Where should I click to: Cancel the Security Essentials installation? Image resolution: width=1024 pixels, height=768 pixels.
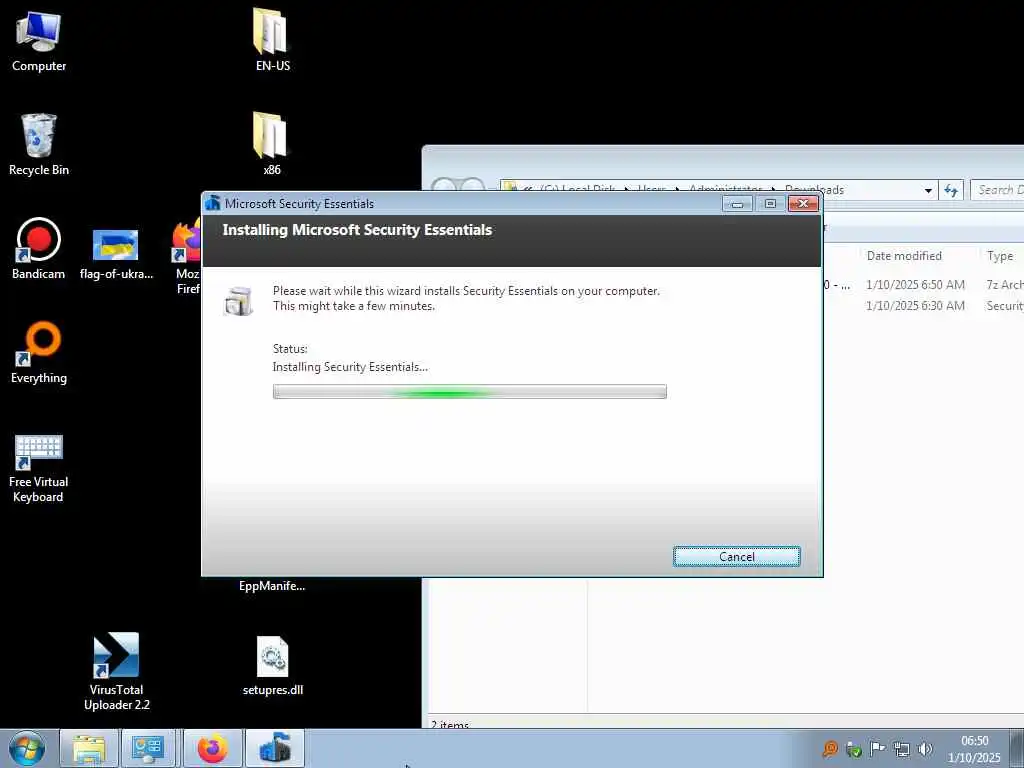(737, 556)
